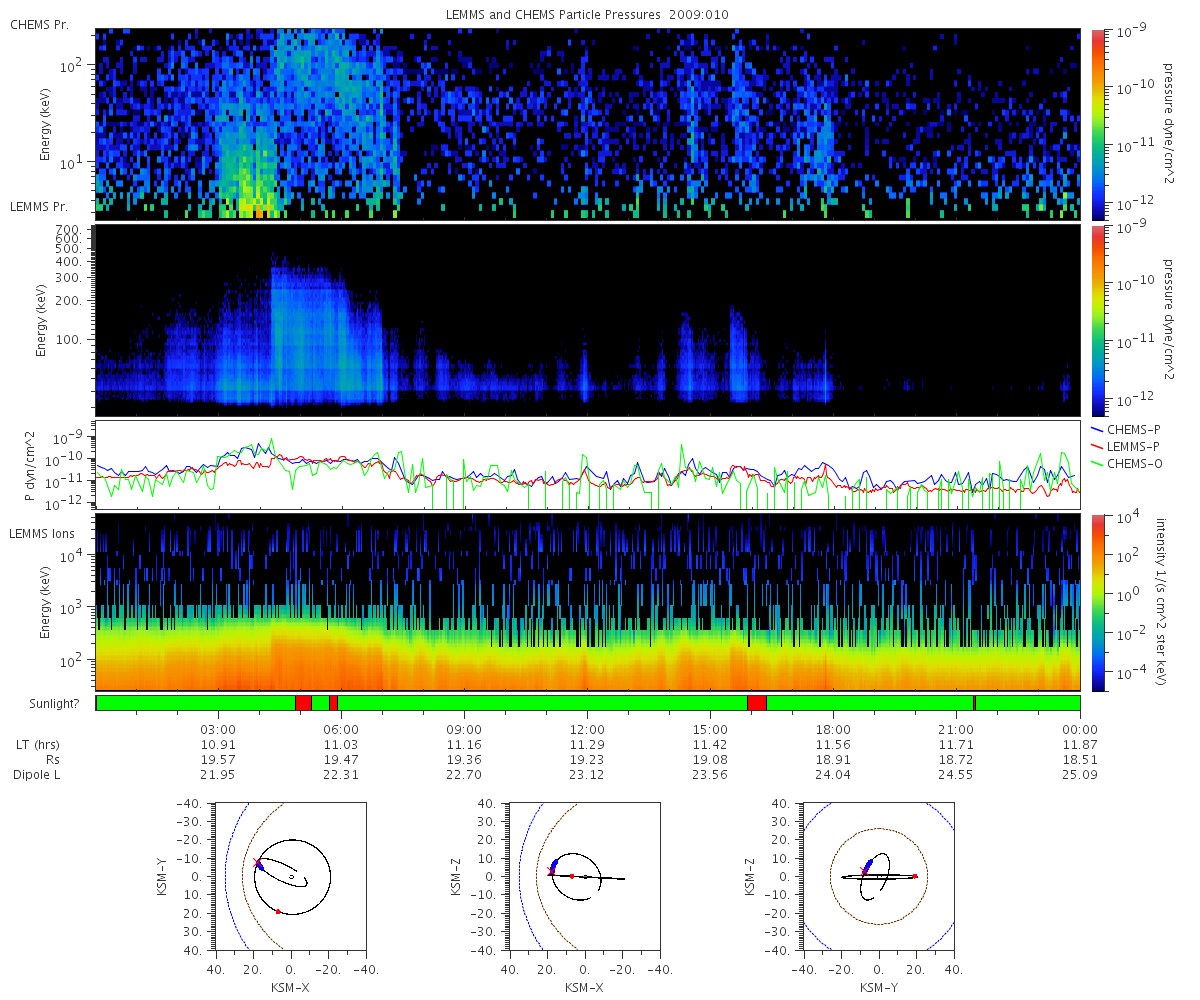Screen dimensions: 1200x1000
Task: Click the red sunlight segment just after 15:00
Action: coord(757,703)
